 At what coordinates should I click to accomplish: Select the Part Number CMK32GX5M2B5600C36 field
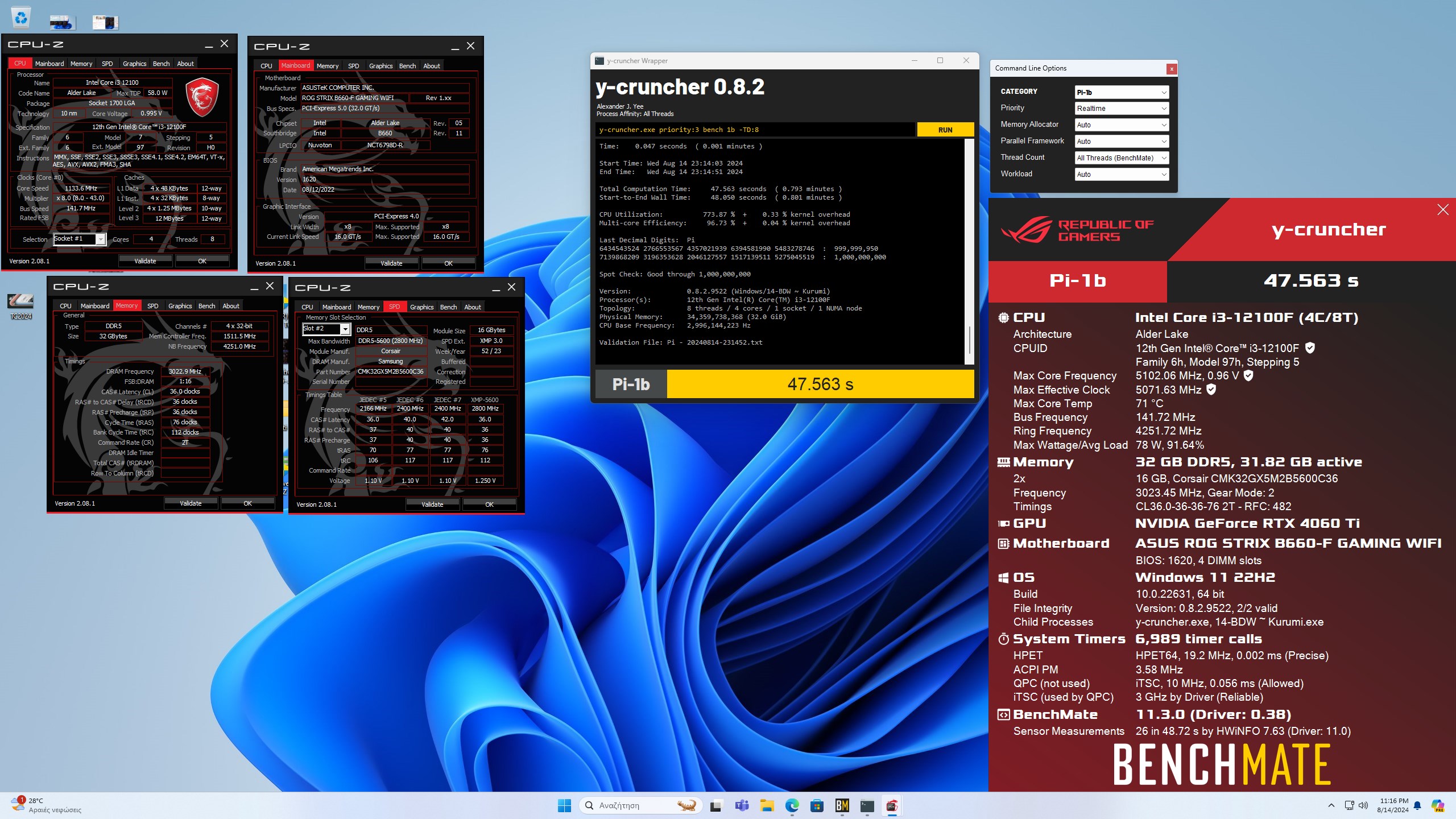pos(391,371)
